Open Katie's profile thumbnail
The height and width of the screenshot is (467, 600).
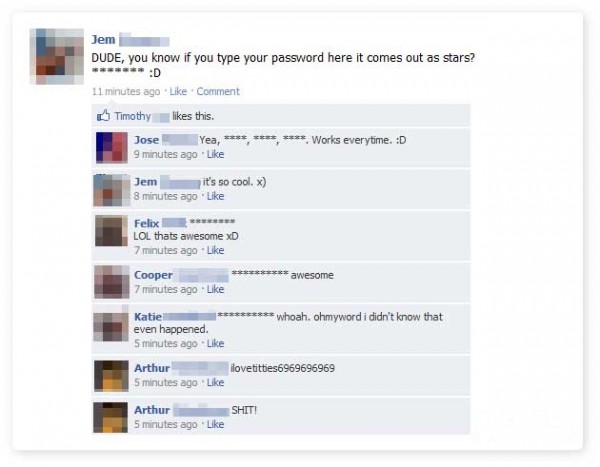111,324
